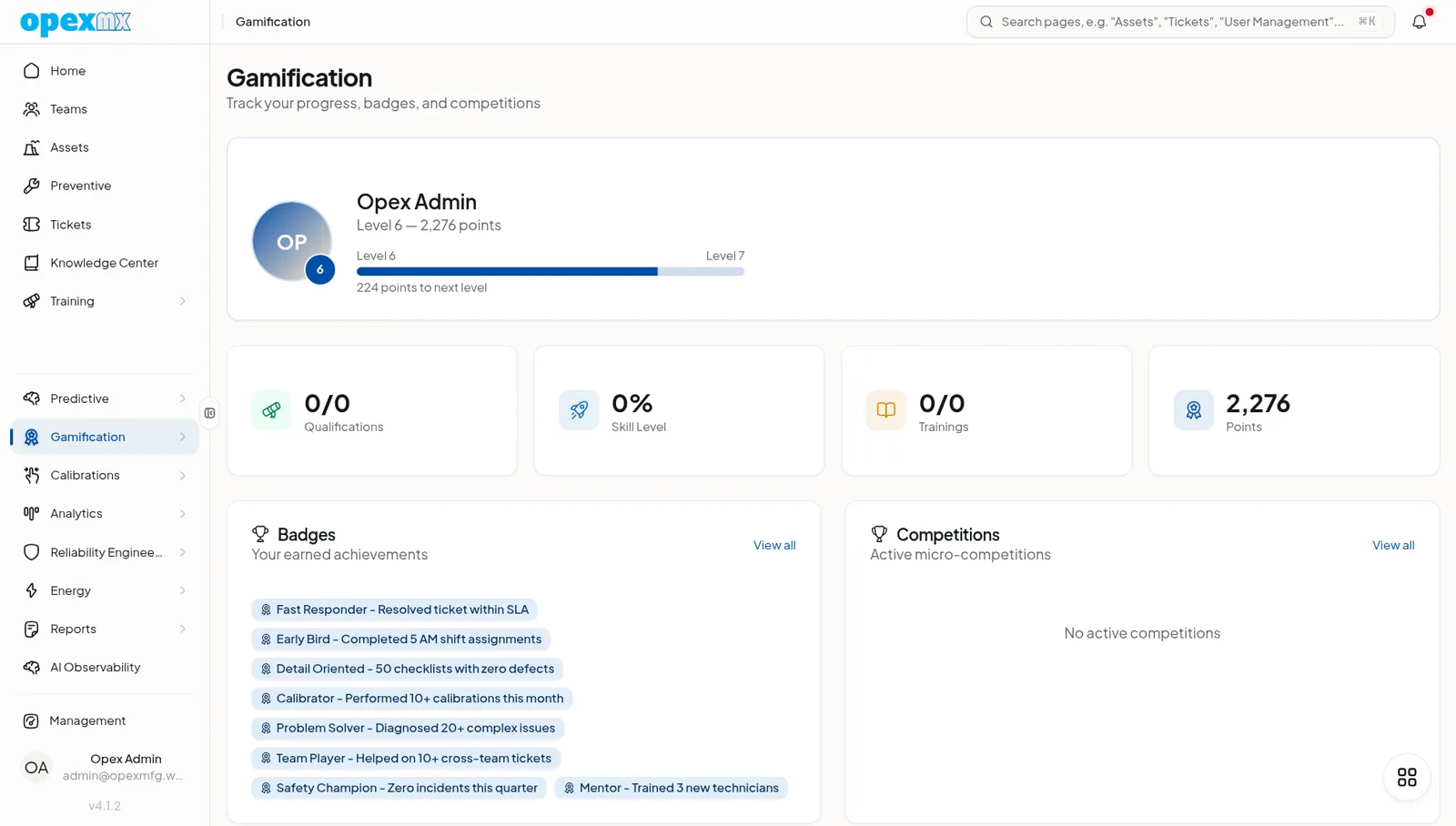Click the AI Observability brain icon
This screenshot has width=1456, height=826.
click(32, 667)
